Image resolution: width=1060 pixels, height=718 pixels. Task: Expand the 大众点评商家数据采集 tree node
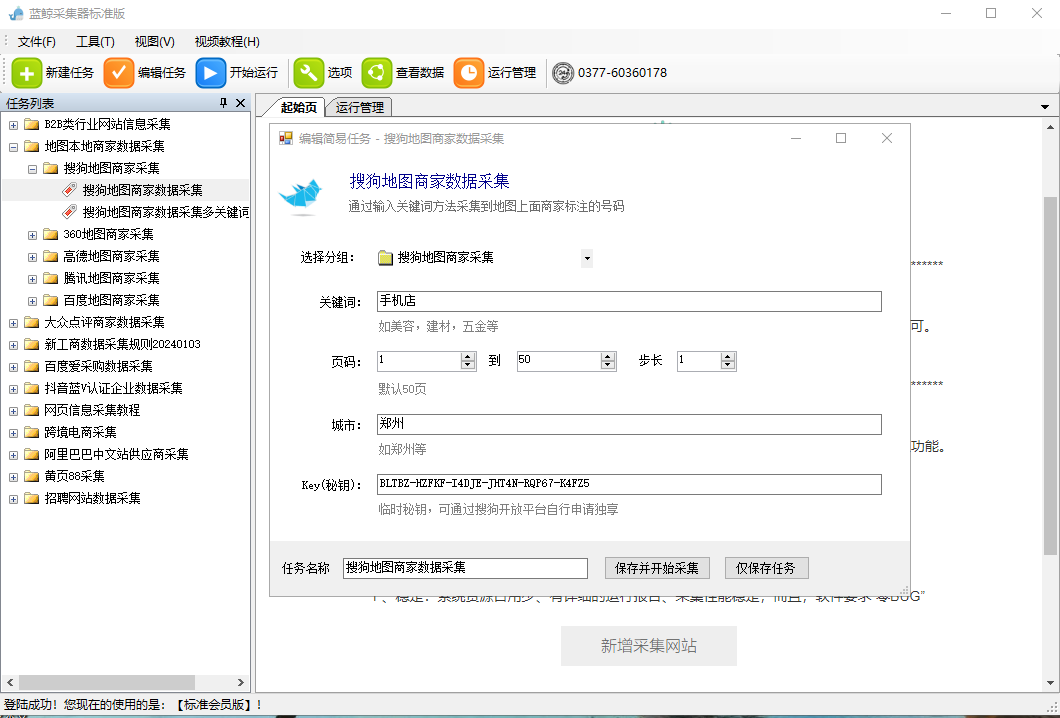click(x=13, y=323)
